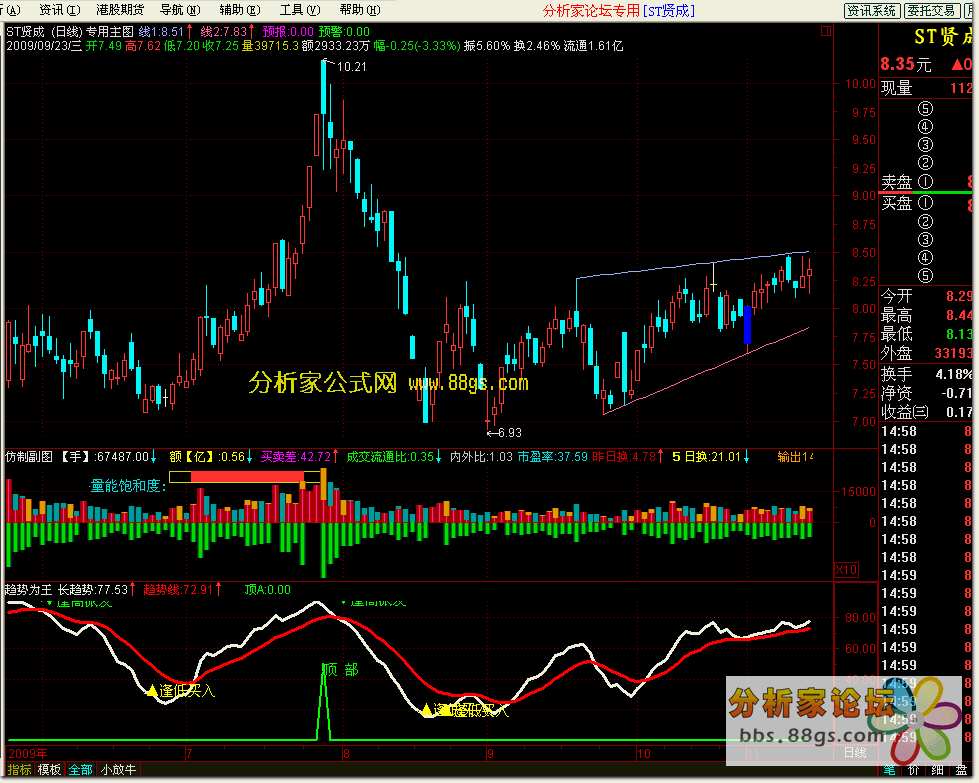Switch to the 细 tab
This screenshot has height=783, width=979.
938,770
